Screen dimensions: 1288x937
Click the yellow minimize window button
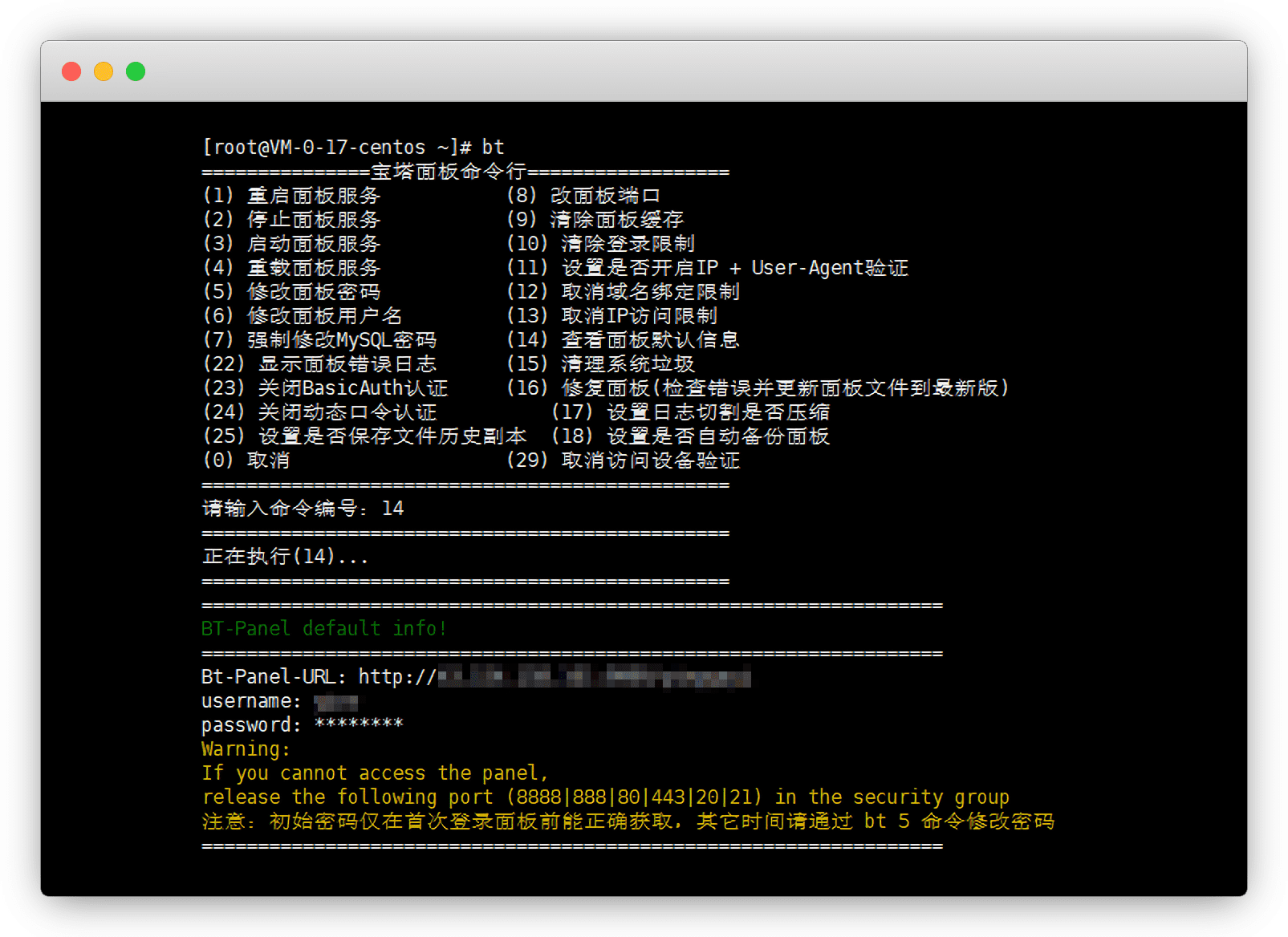click(x=104, y=71)
